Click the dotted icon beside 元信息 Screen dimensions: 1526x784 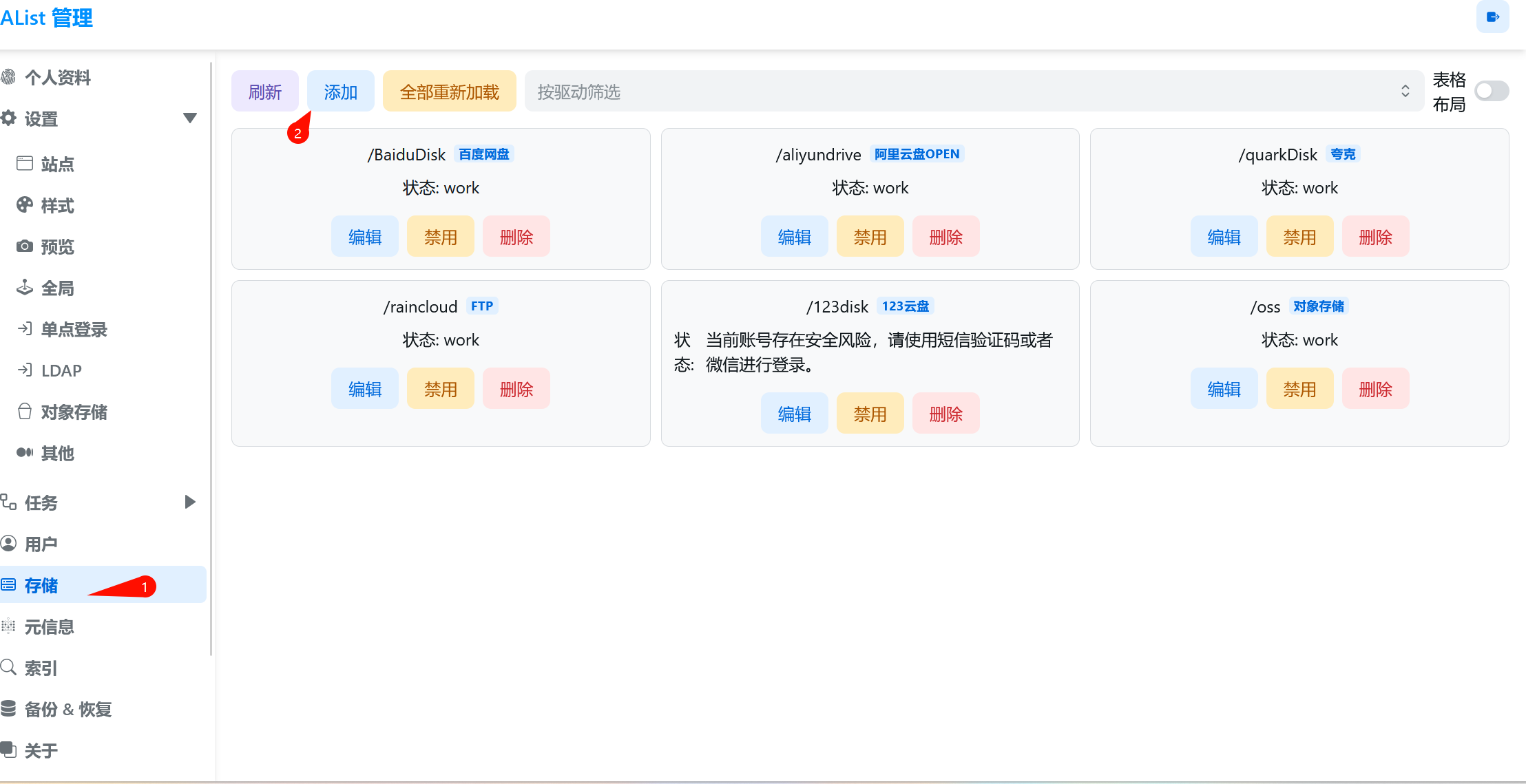click(x=8, y=626)
